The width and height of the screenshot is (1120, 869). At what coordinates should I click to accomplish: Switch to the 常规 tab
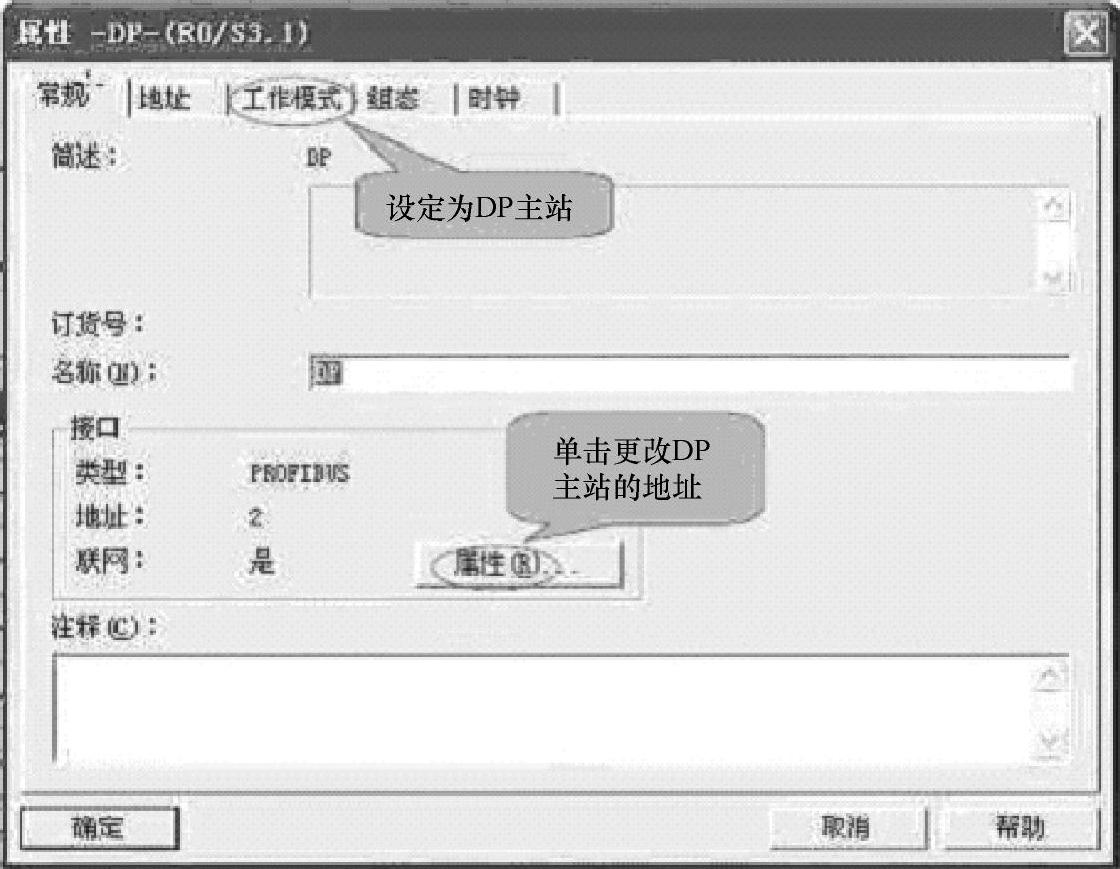click(x=64, y=95)
